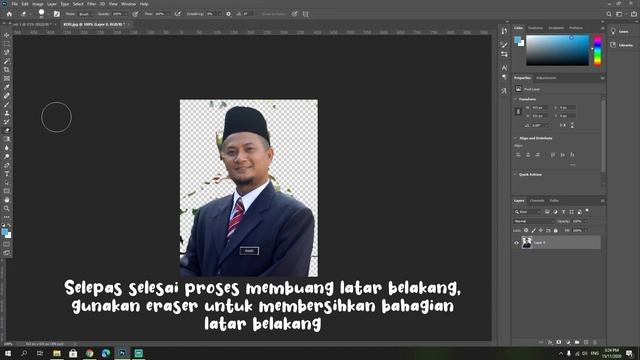This screenshot has height=360, width=640.
Task: Select the Lasso tool
Action: tap(7, 52)
